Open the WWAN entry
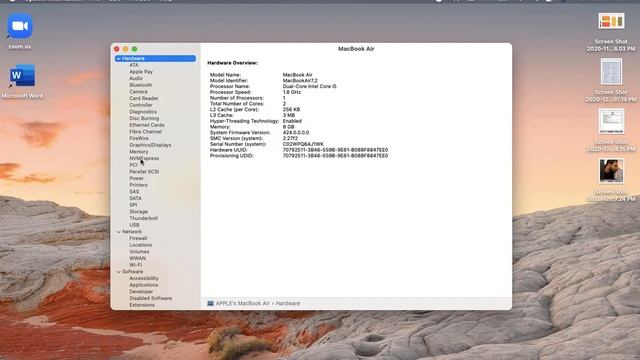This screenshot has height=360, width=640. pyautogui.click(x=138, y=258)
